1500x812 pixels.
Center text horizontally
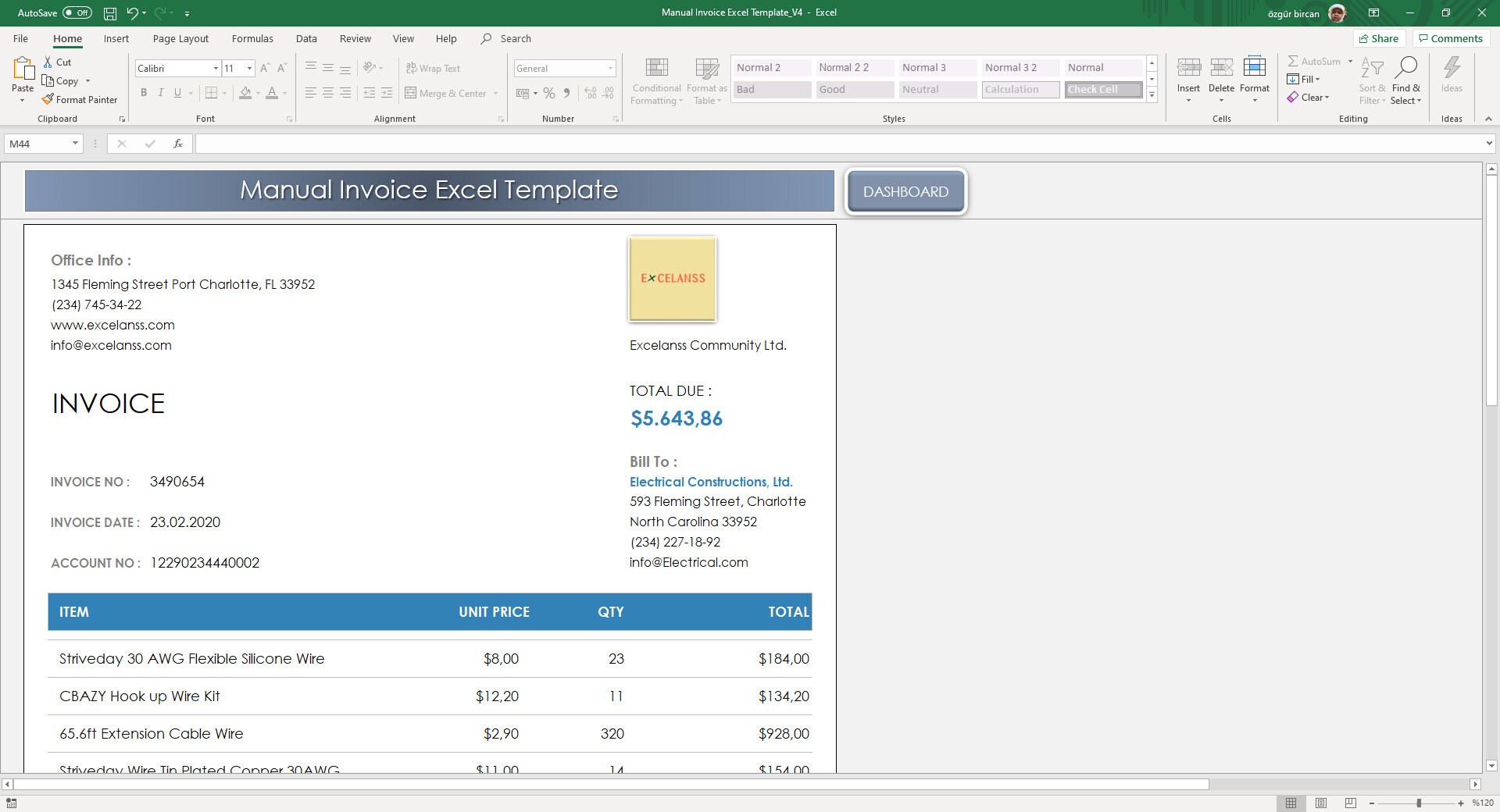click(328, 93)
